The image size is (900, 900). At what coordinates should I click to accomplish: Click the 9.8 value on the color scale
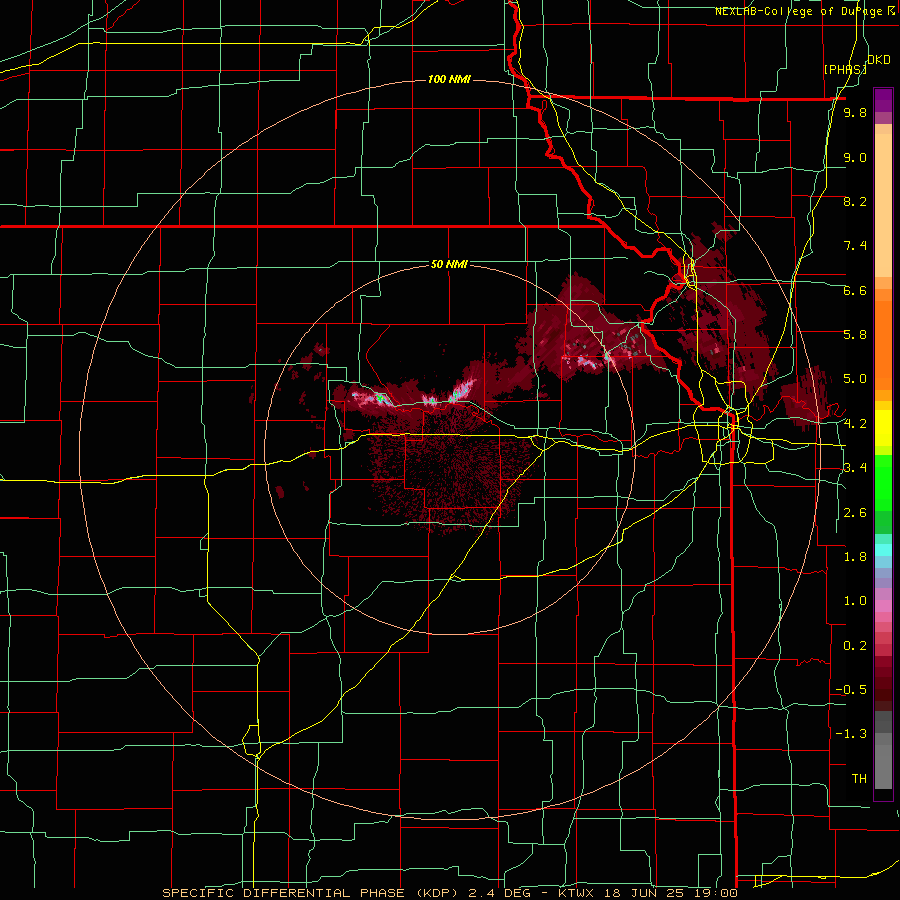tap(855, 113)
